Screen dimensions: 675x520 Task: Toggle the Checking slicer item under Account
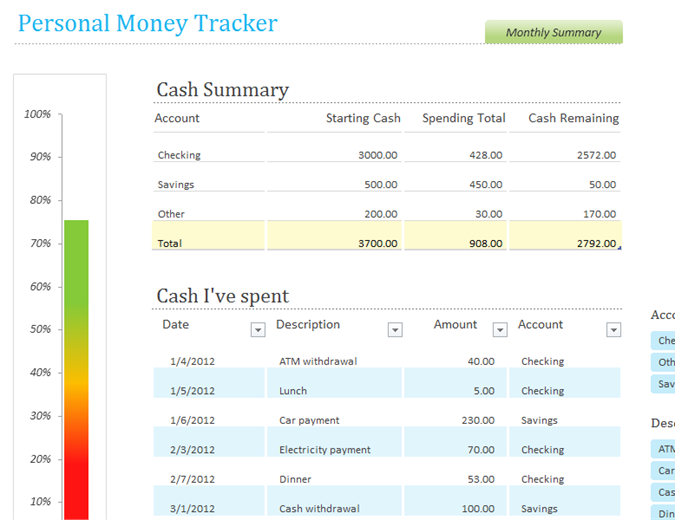coord(664,341)
